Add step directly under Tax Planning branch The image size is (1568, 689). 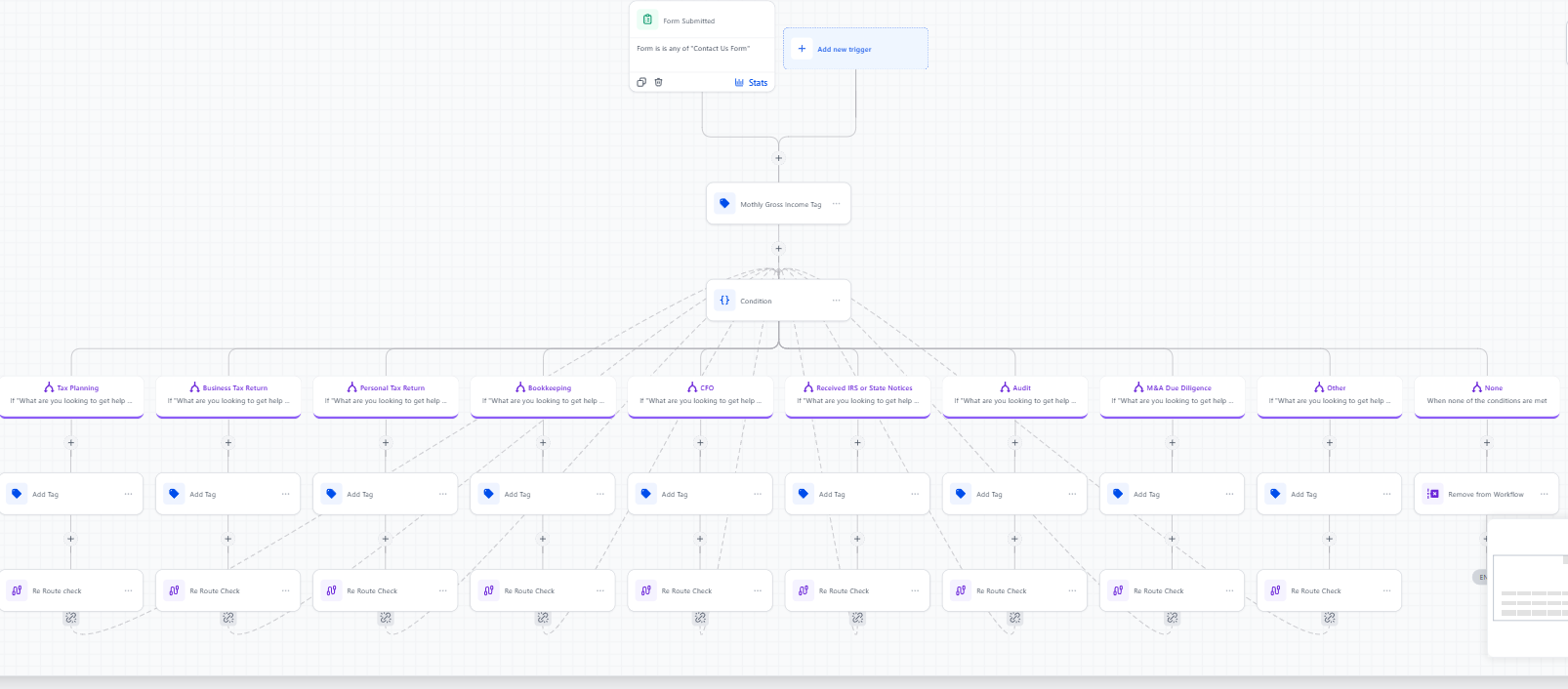click(x=71, y=443)
